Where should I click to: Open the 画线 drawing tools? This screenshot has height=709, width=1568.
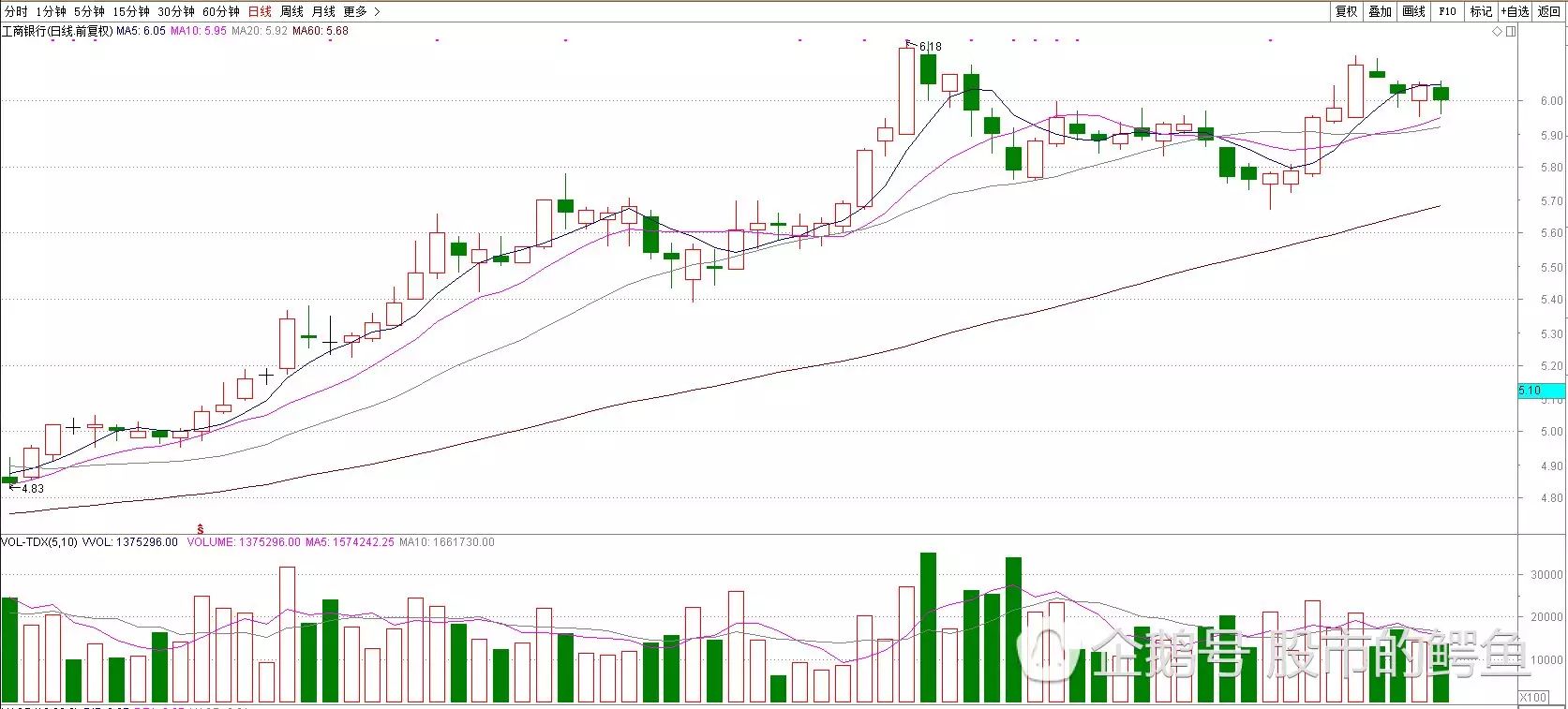(x=1413, y=11)
